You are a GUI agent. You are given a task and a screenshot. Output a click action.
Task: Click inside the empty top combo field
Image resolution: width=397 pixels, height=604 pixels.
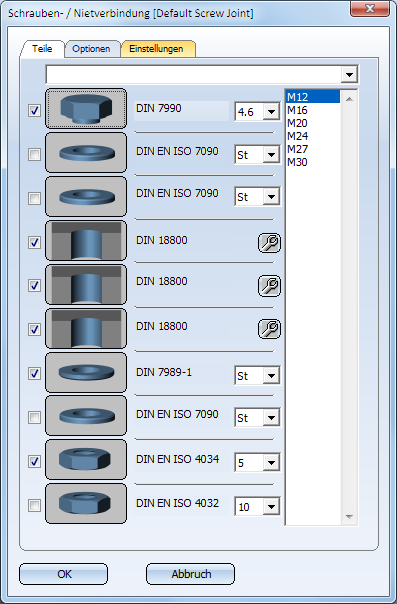pyautogui.click(x=194, y=74)
